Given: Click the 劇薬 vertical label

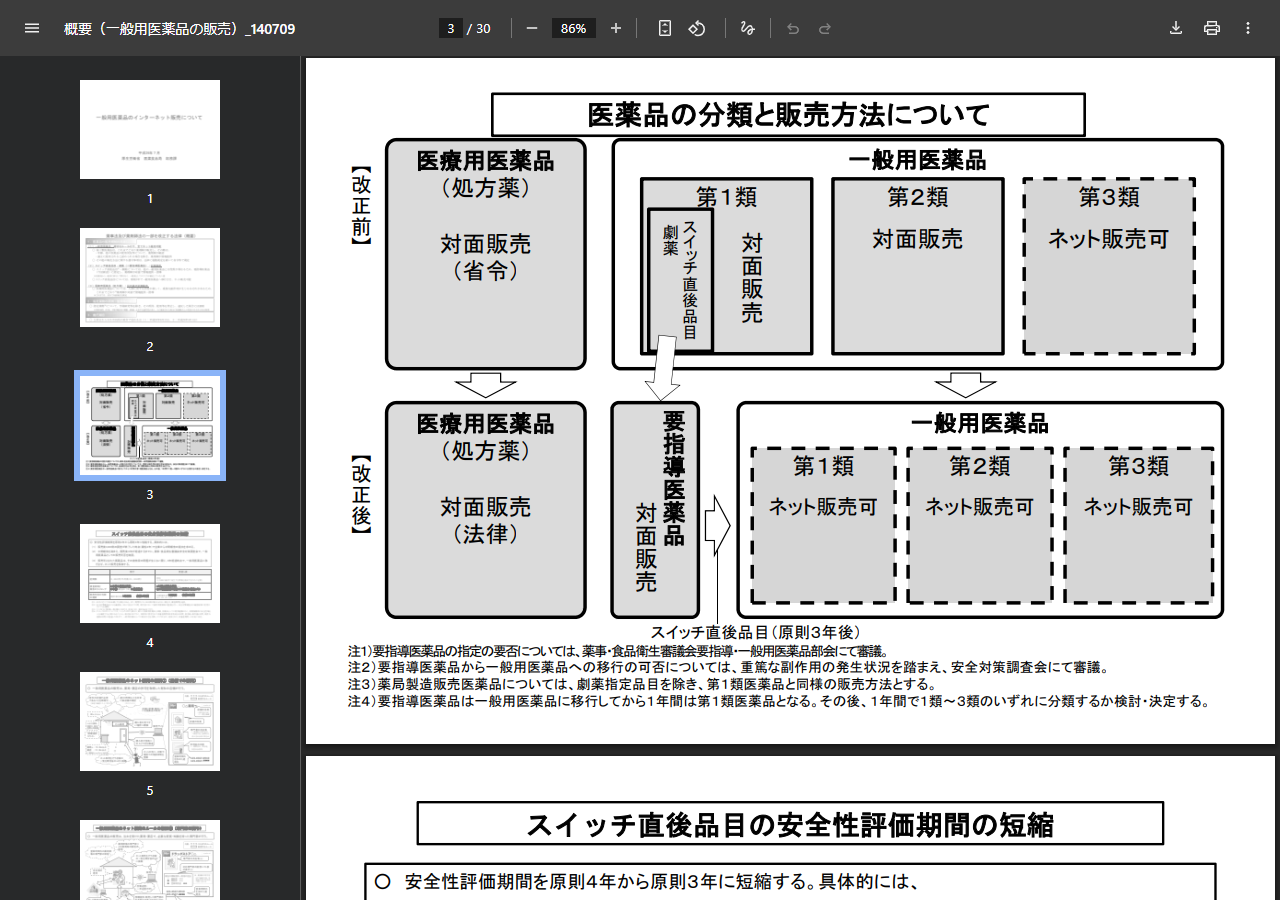Looking at the screenshot, I should pos(671,240).
